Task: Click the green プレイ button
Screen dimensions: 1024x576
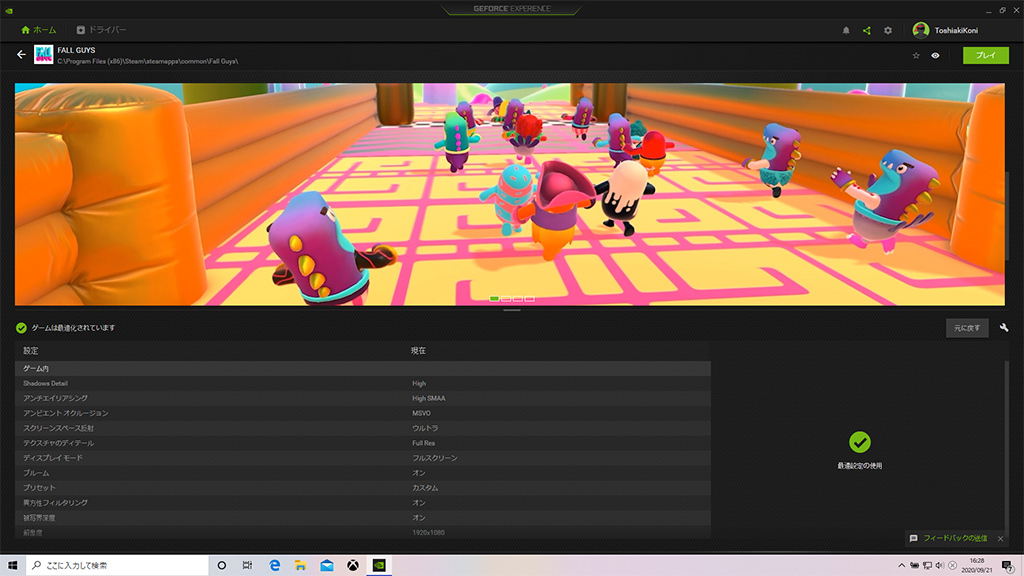Action: pyautogui.click(x=985, y=56)
